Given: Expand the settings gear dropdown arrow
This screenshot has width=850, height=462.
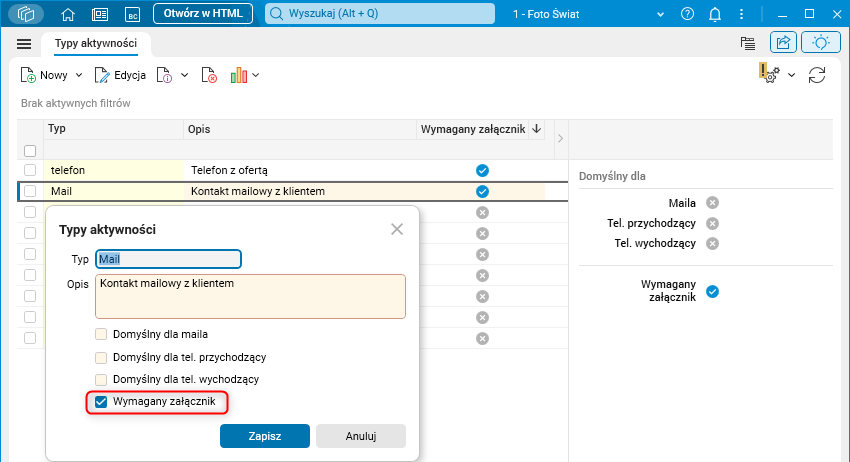Looking at the screenshot, I should point(791,75).
